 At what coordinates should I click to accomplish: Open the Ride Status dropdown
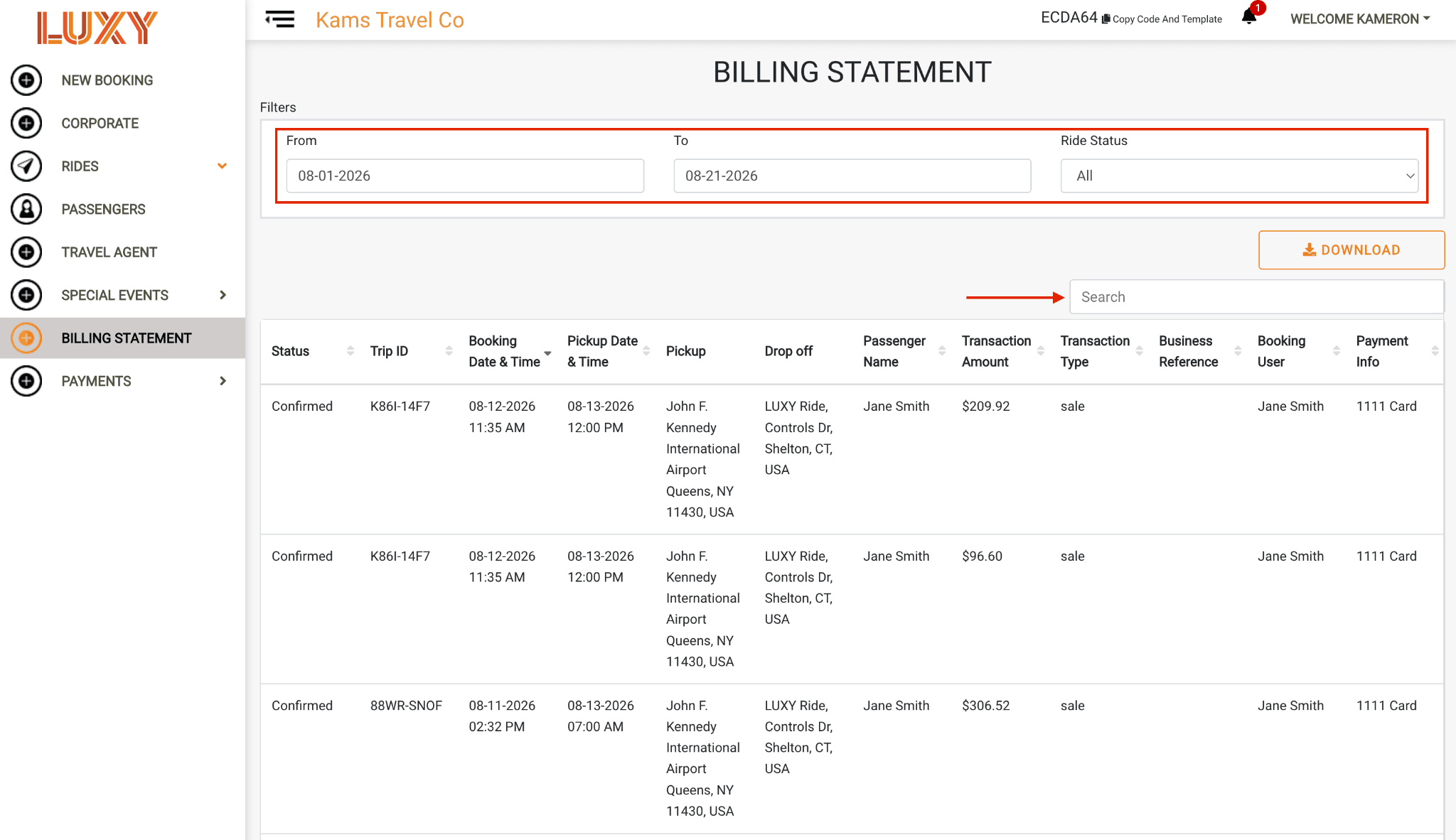(x=1239, y=176)
